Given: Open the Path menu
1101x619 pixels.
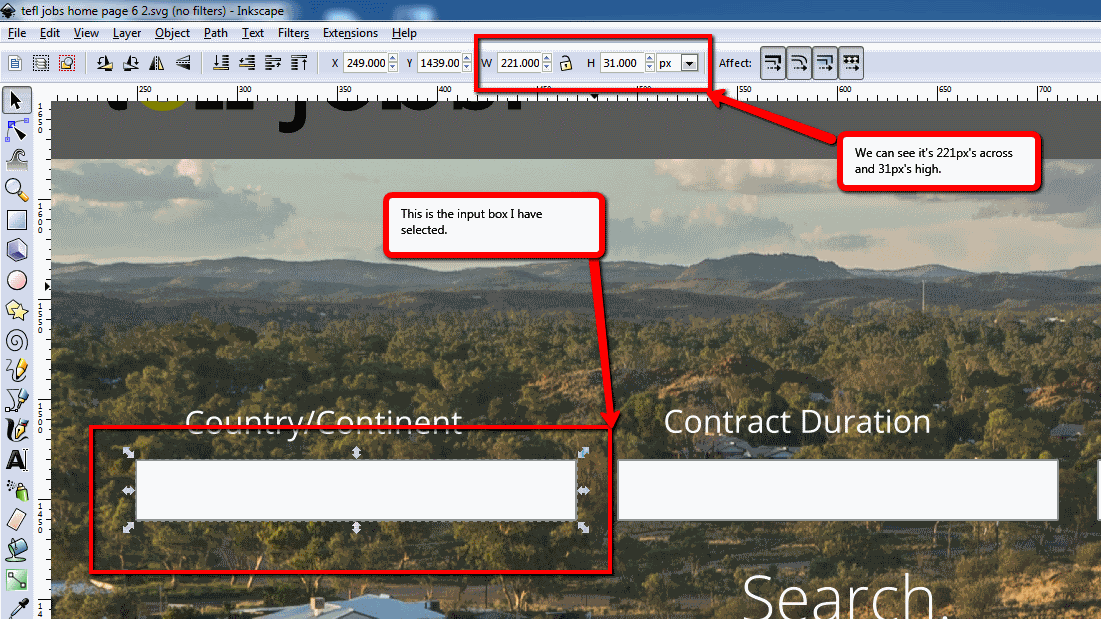Looking at the screenshot, I should point(215,33).
